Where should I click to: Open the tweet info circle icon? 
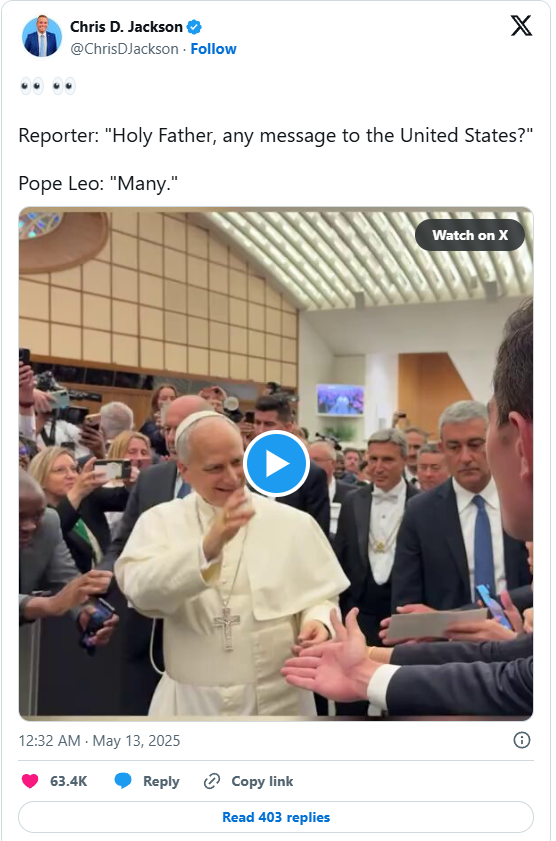tap(522, 740)
